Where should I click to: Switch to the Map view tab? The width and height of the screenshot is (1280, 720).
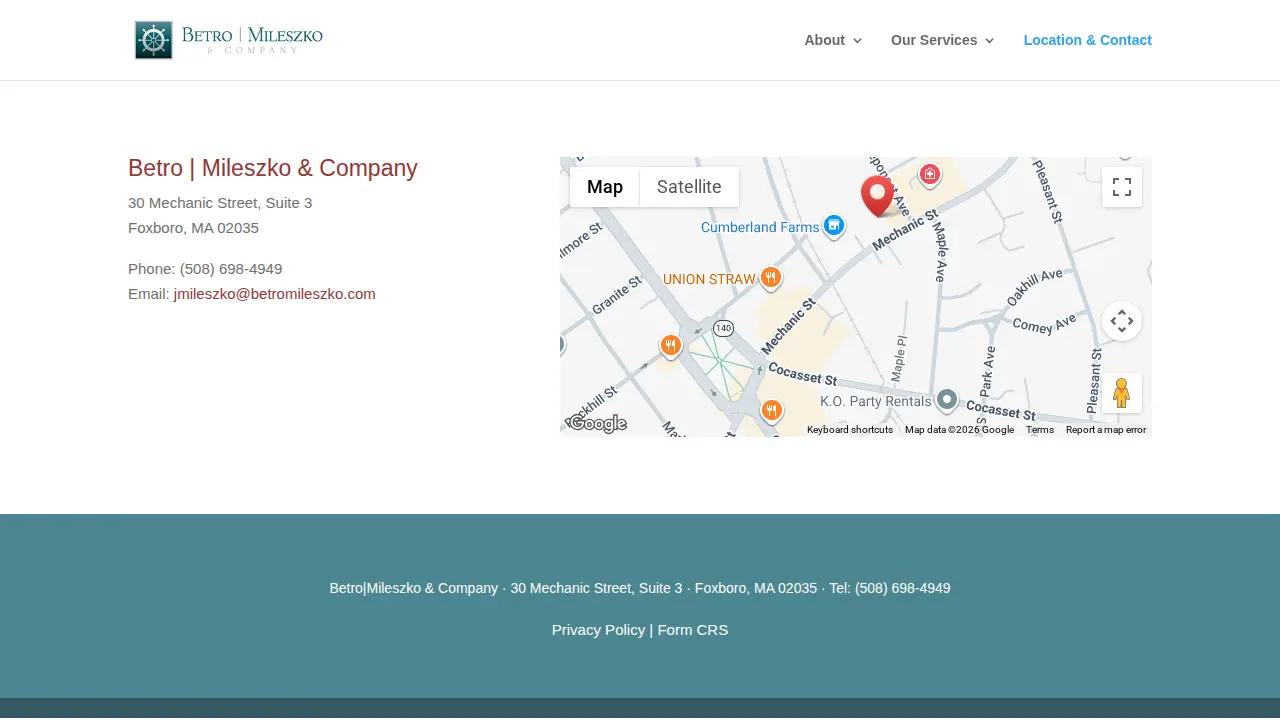605,187
